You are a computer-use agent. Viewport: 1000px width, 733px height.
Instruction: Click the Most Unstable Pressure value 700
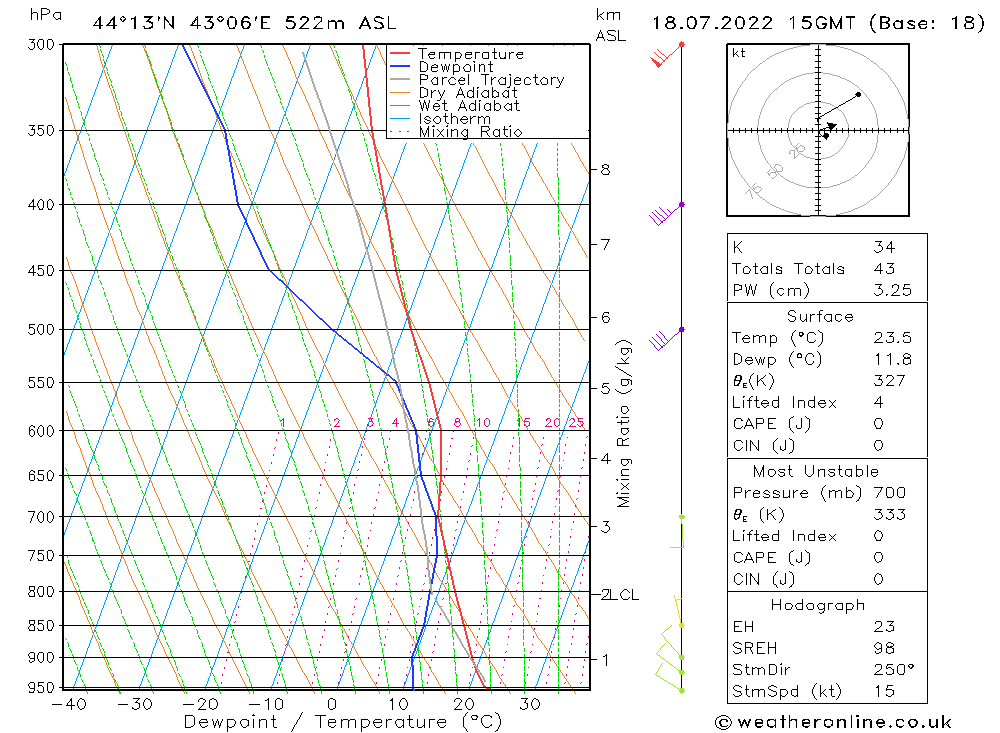[x=890, y=492]
